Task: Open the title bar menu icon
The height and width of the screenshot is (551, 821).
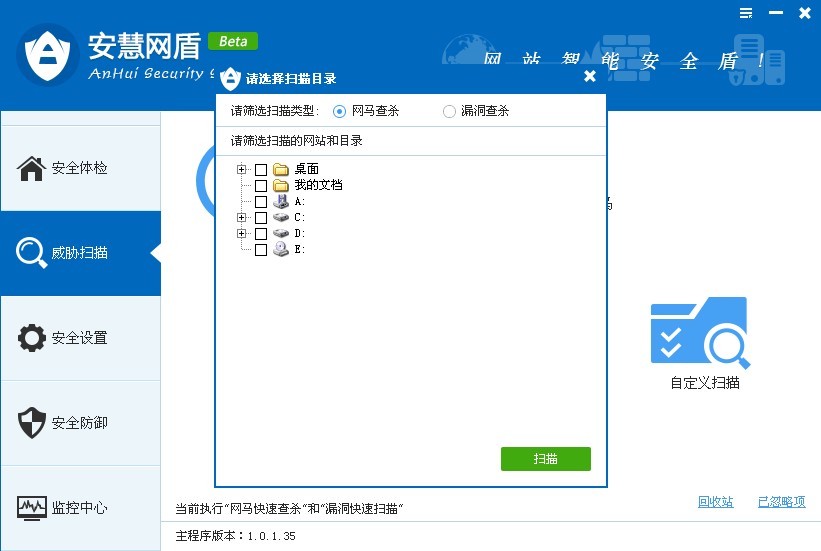Action: click(x=745, y=13)
